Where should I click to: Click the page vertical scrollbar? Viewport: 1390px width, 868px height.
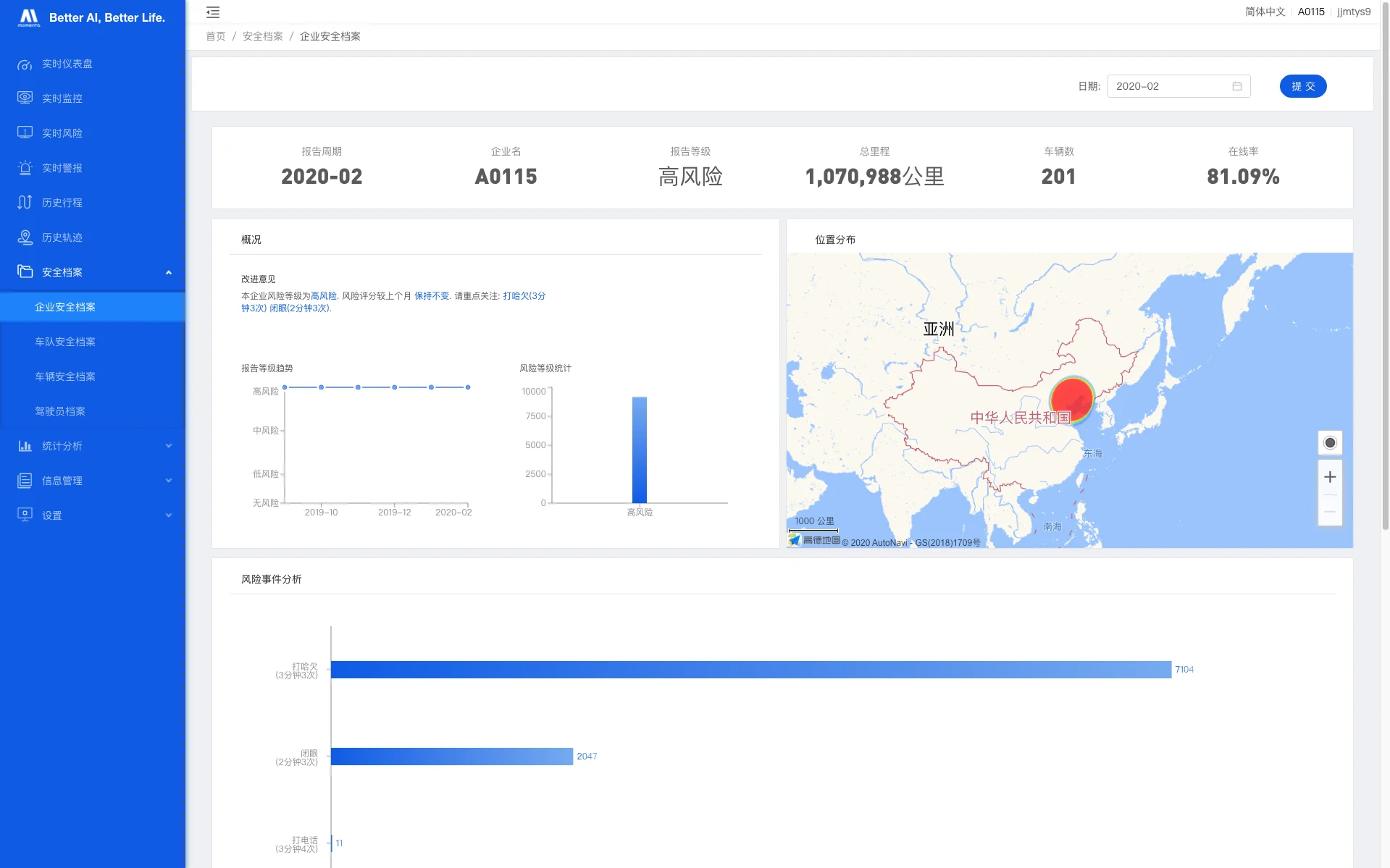pyautogui.click(x=1385, y=268)
